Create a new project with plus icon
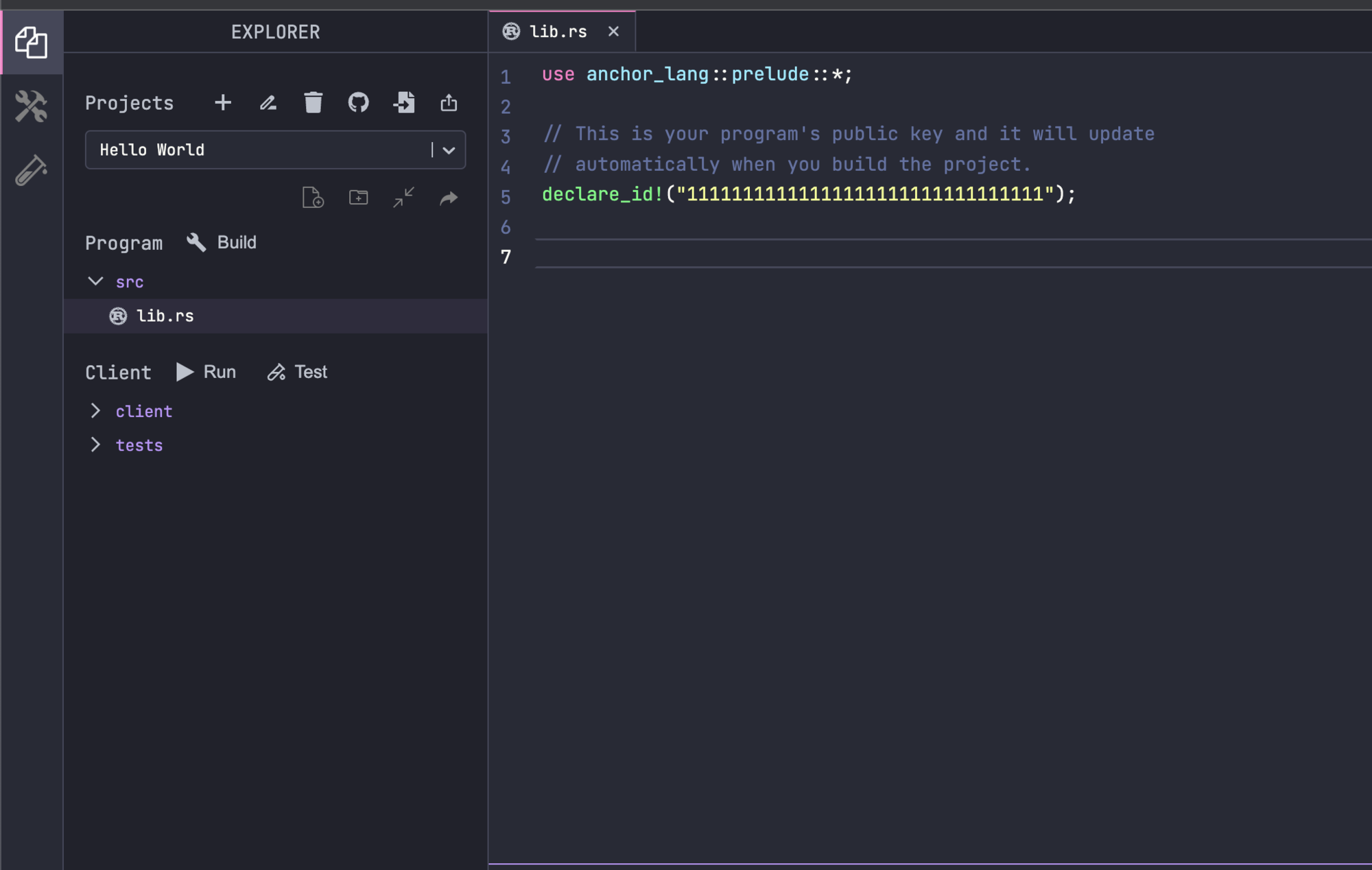 pos(223,103)
